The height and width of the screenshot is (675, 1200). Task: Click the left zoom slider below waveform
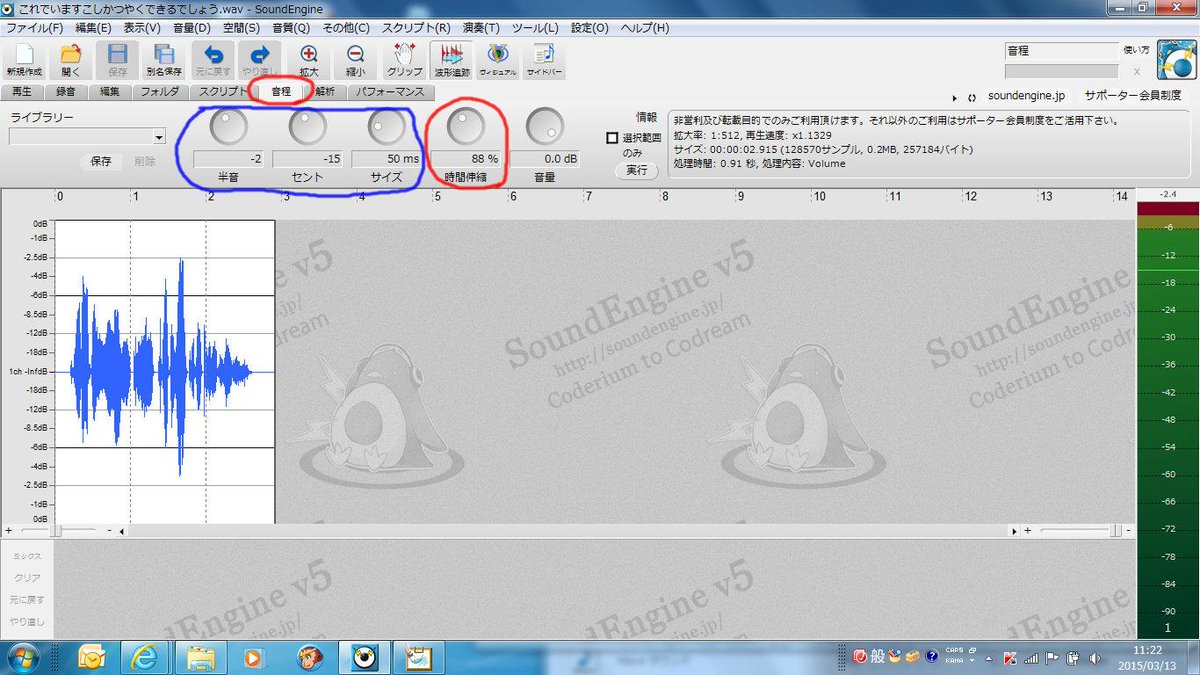click(x=58, y=529)
